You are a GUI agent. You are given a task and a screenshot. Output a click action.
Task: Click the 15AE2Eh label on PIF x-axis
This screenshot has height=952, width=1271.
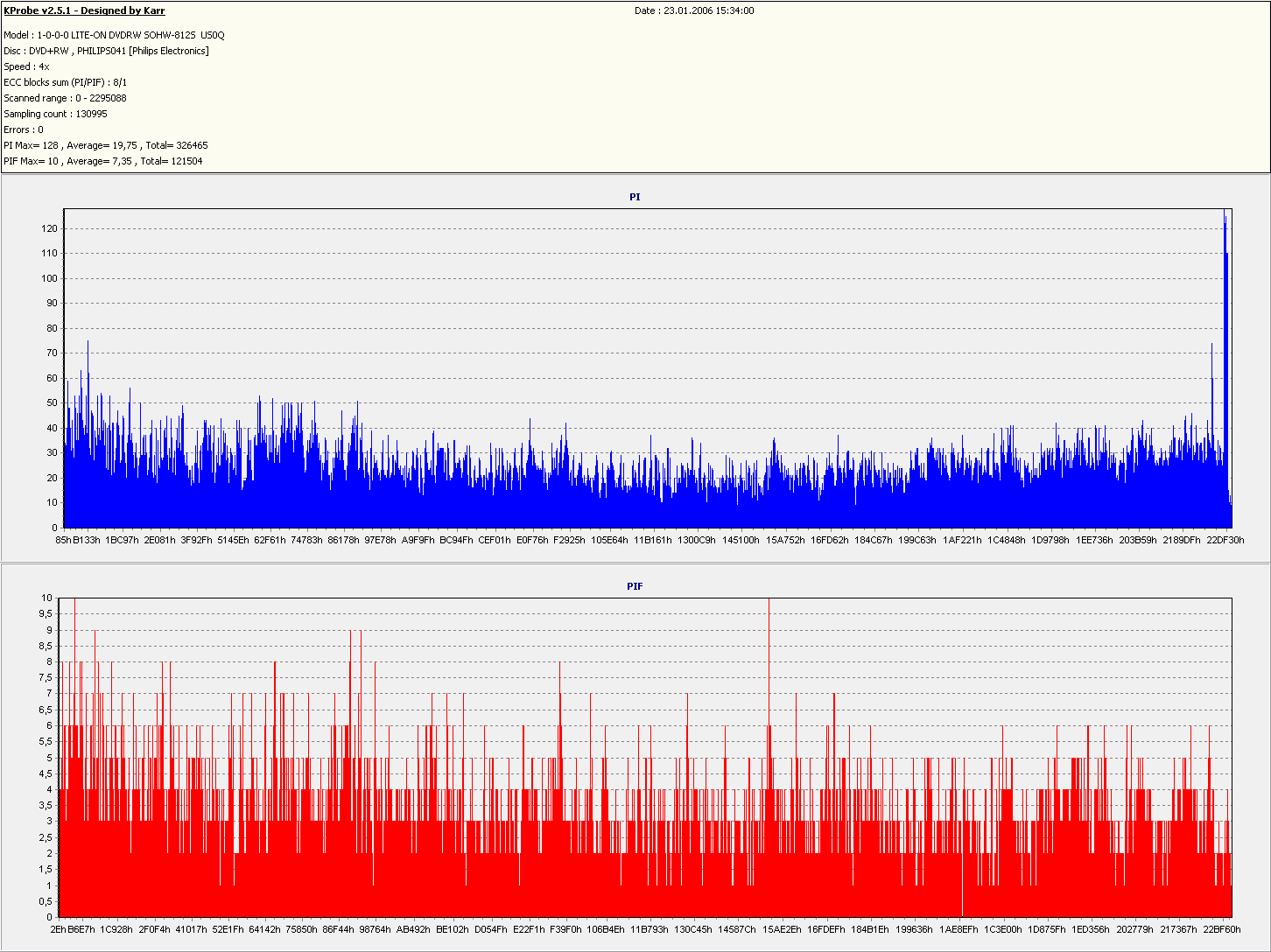(782, 929)
